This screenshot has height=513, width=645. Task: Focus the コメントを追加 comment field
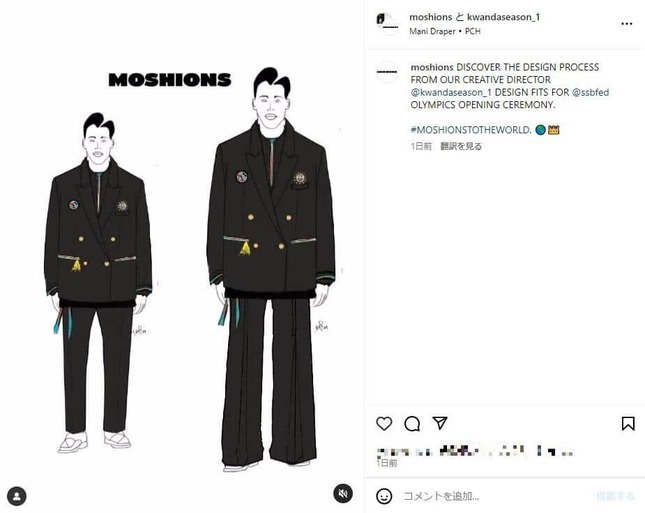point(494,496)
